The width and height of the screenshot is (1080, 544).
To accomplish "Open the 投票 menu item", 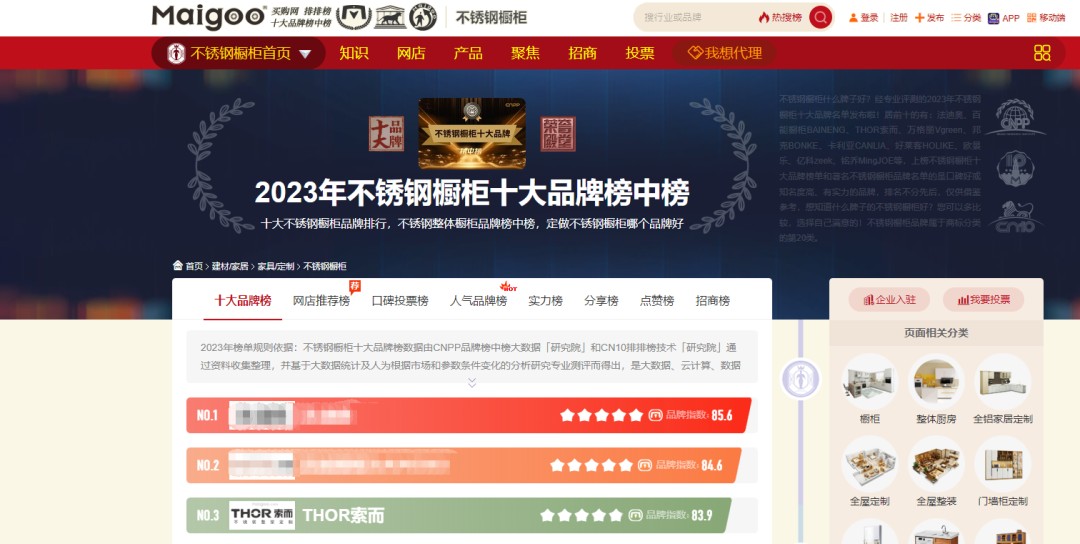I will (x=640, y=53).
